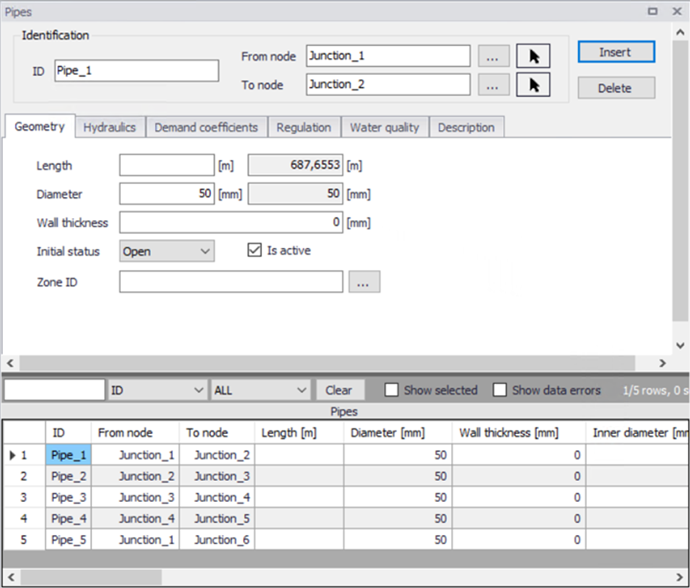Open the Initial status dropdown
This screenshot has width=690, height=588.
click(x=167, y=251)
